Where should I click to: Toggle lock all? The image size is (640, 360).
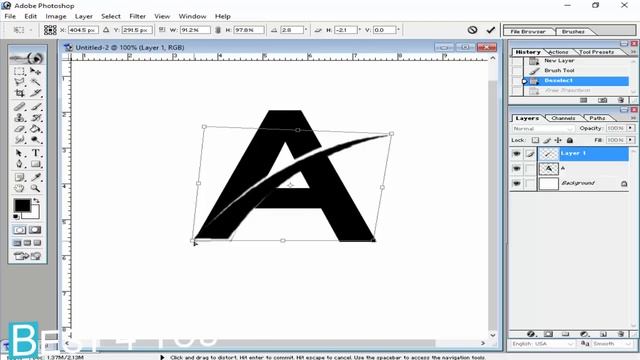(x=570, y=140)
